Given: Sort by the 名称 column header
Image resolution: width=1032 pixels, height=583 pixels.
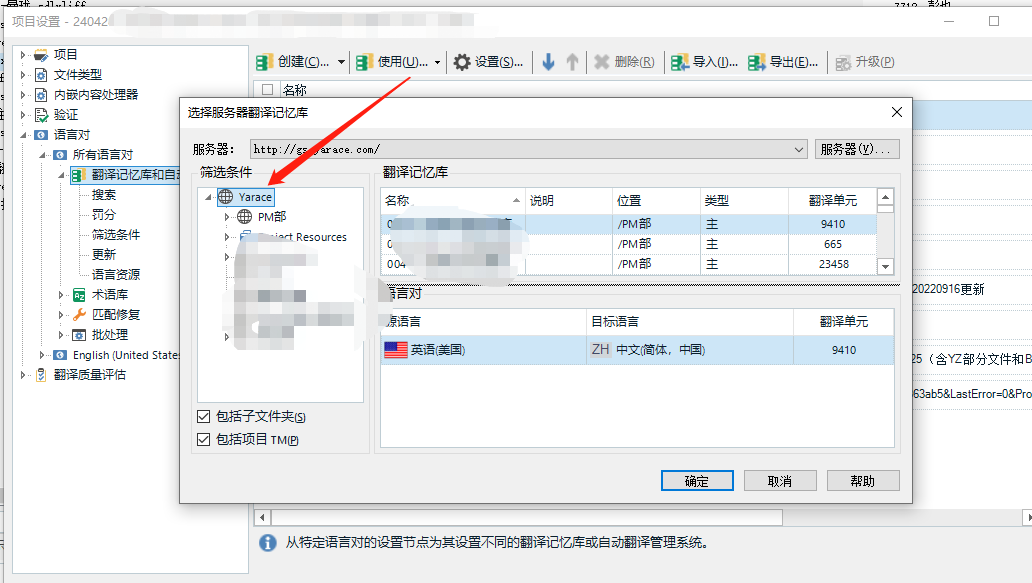Looking at the screenshot, I should 452,201.
